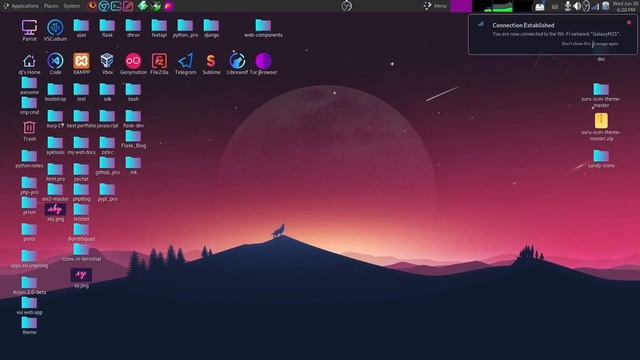The image size is (640, 360).
Task: Select the apktools folder
Action: click(x=55, y=146)
